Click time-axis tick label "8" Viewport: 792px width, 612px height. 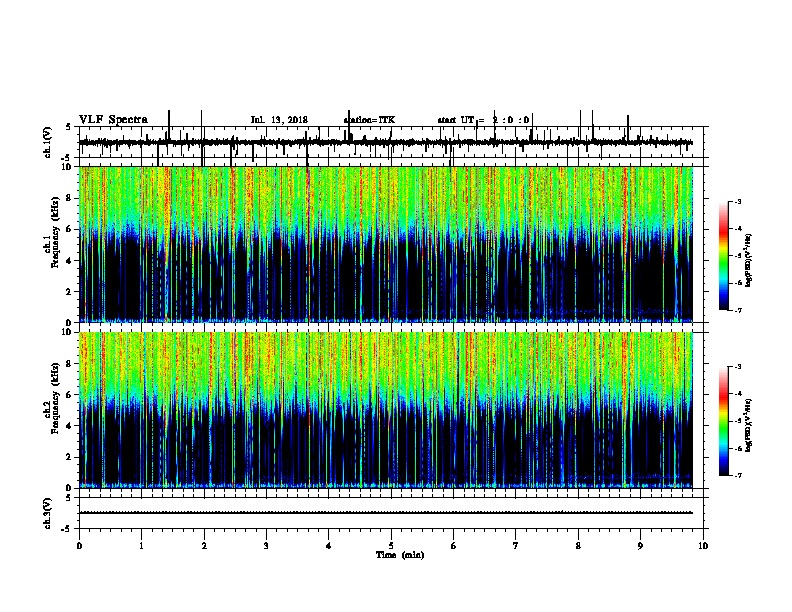pos(578,546)
